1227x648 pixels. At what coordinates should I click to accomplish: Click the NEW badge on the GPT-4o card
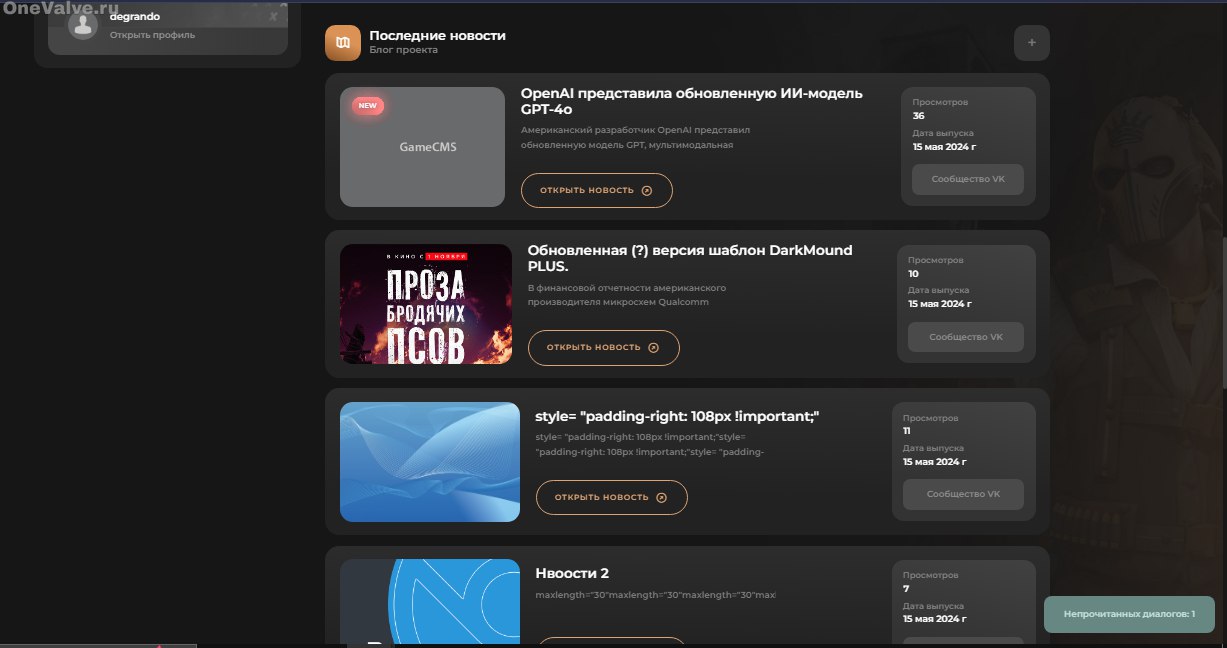[368, 105]
